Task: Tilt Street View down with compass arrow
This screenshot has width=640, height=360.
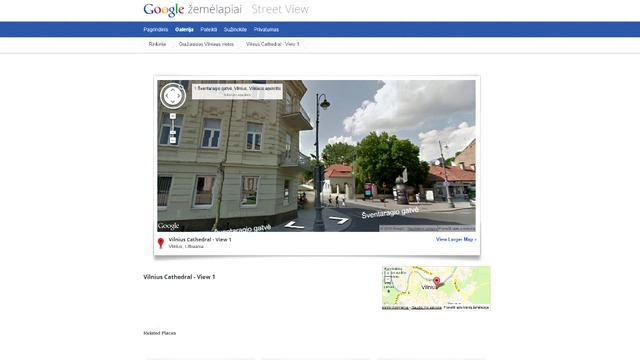Action: [x=173, y=102]
